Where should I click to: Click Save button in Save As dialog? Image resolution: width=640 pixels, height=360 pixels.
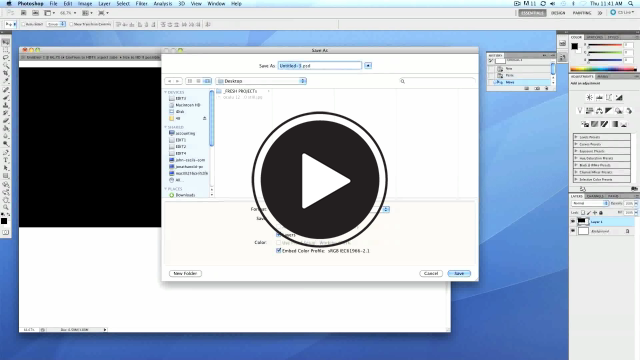459,273
